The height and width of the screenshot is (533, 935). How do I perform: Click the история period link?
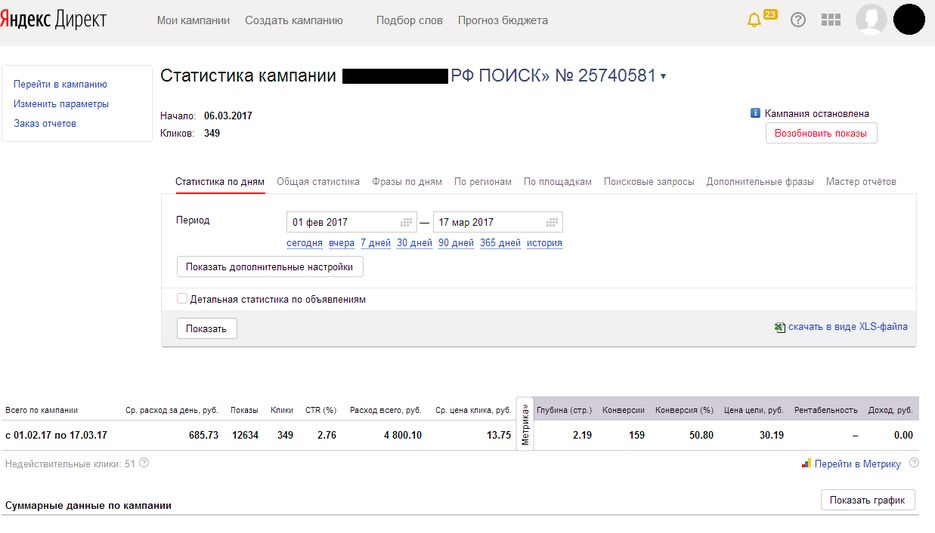coord(544,243)
